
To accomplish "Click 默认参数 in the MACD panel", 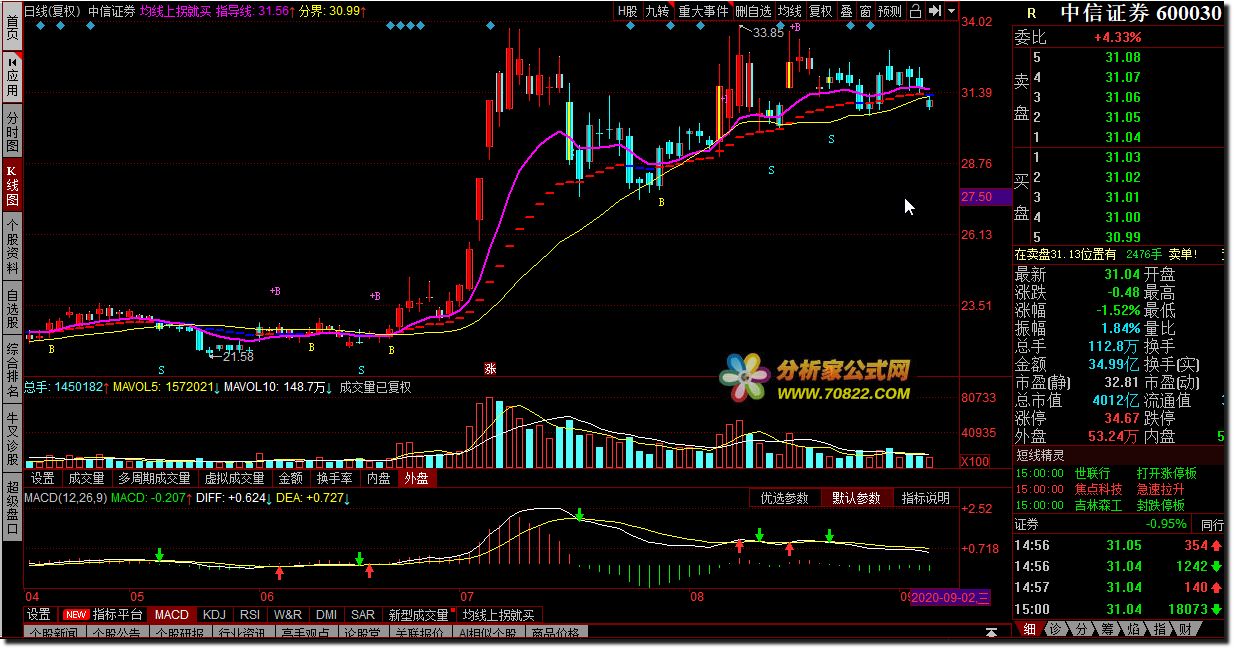I will pos(856,498).
